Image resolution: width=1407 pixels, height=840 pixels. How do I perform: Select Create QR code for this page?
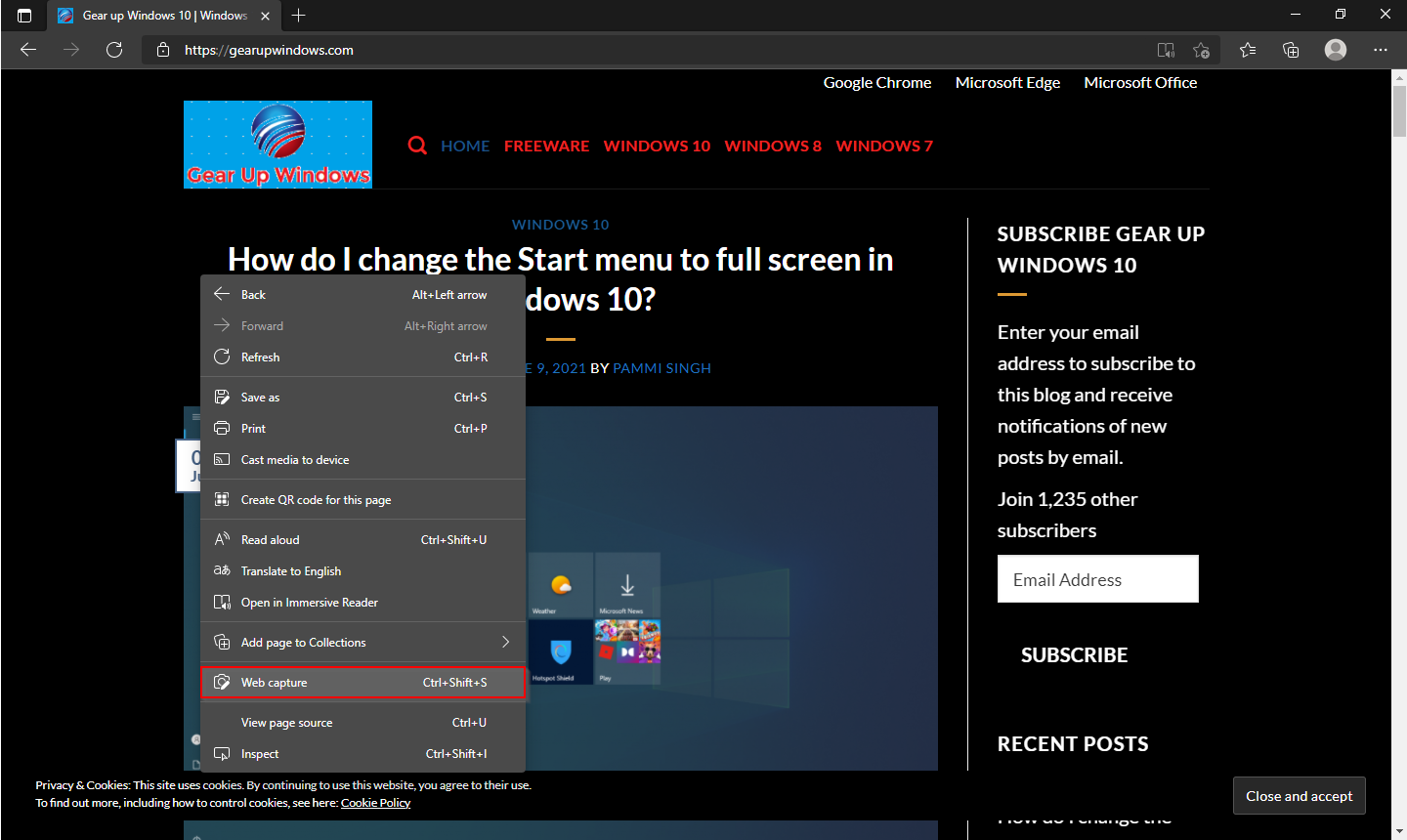(363, 500)
